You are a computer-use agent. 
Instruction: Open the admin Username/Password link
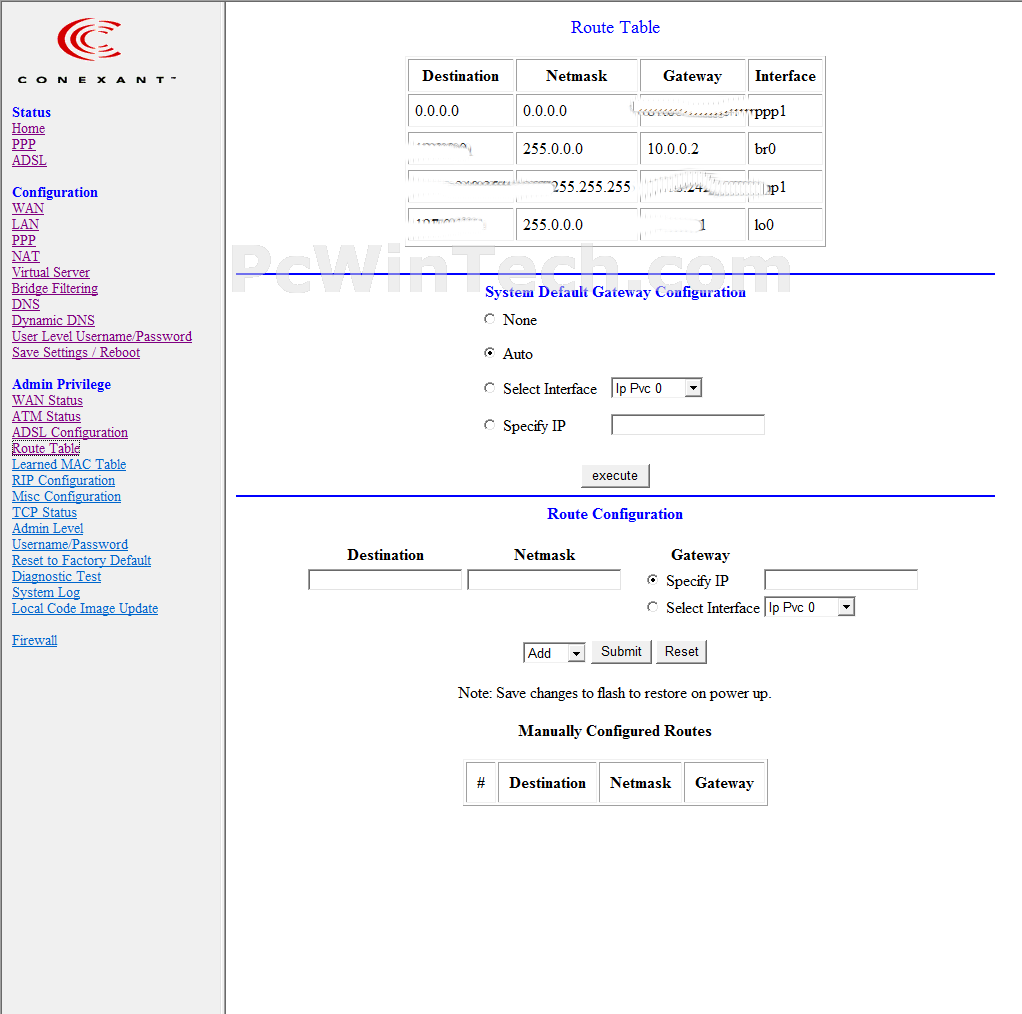(70, 544)
